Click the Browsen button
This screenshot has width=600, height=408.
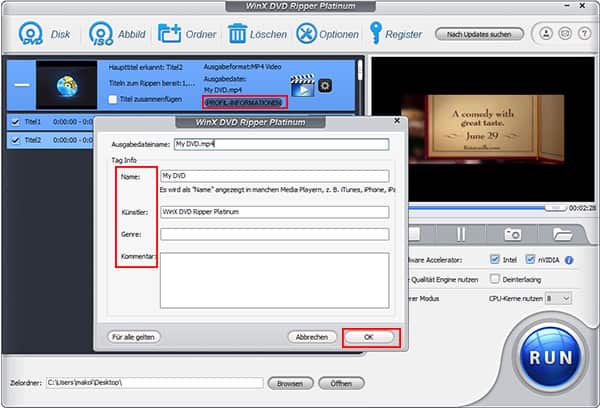290,383
